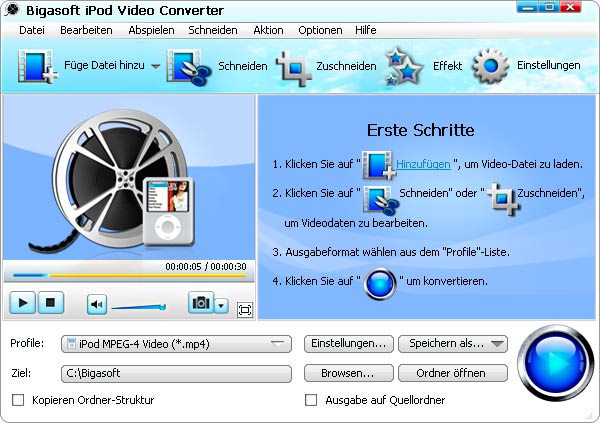Click the Zuschneiden crop toolbar icon

point(293,68)
